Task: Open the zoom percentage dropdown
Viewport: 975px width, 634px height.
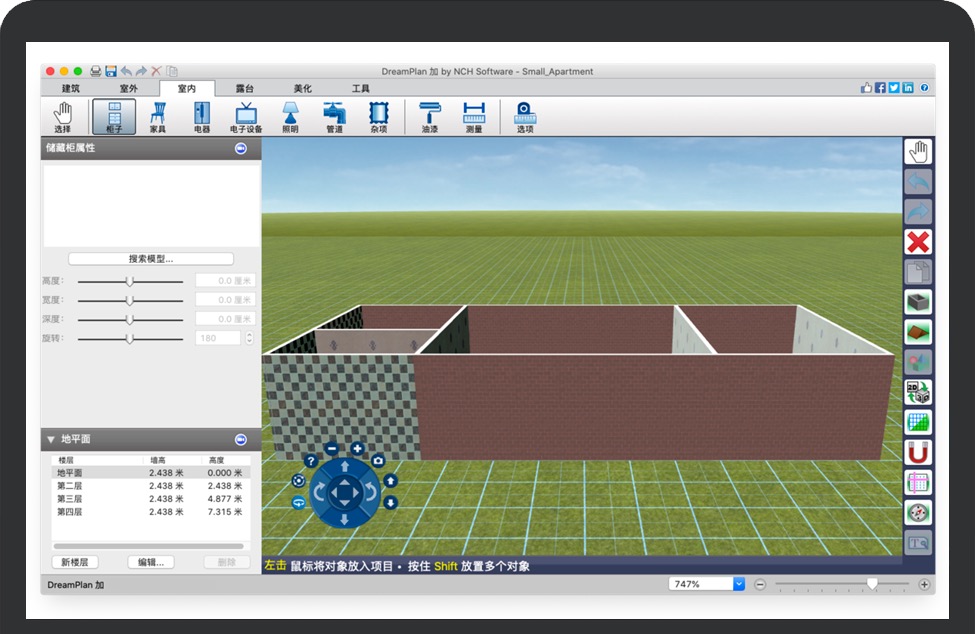Action: [x=739, y=584]
